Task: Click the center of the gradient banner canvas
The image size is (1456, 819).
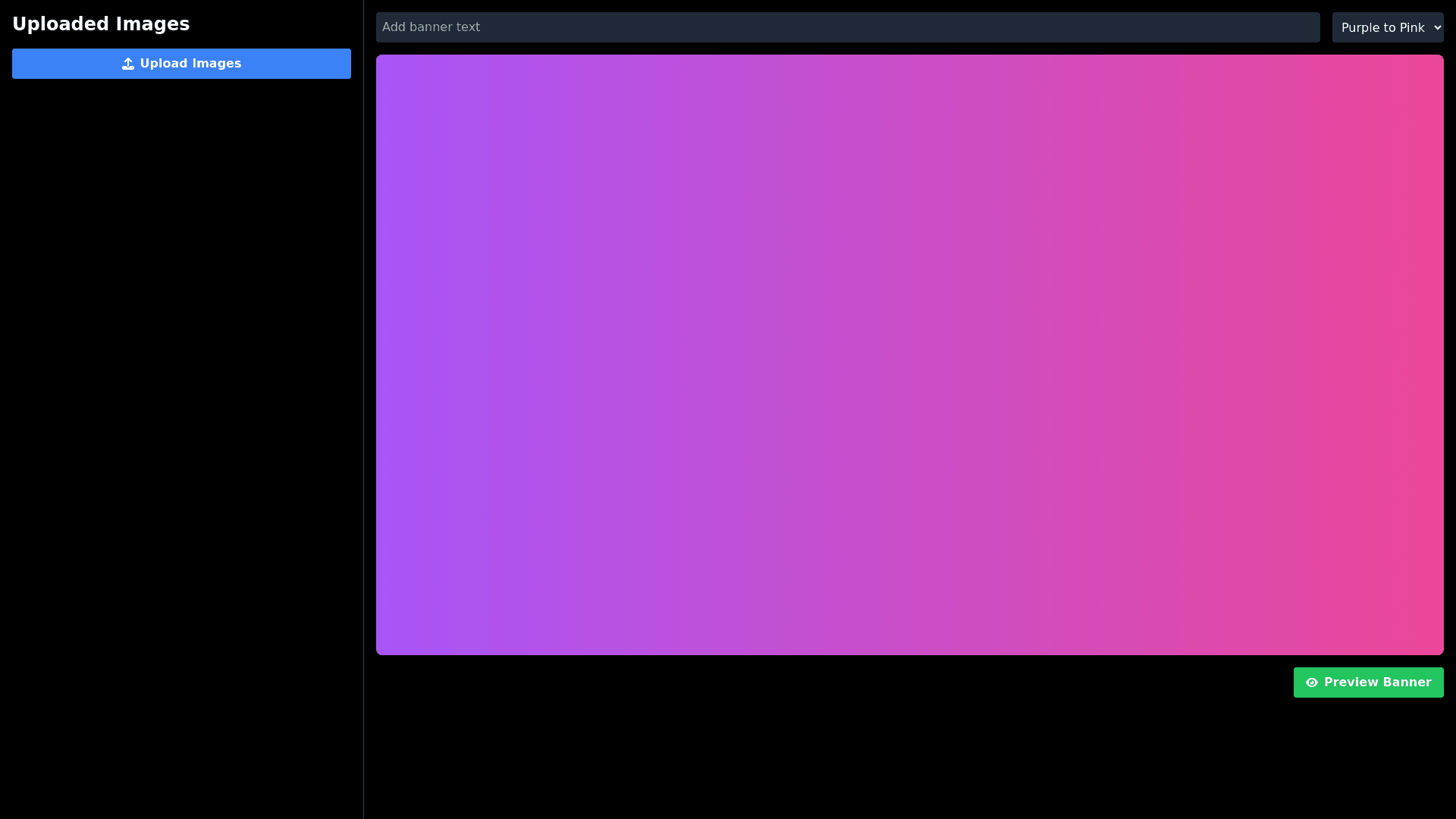Action: (909, 355)
